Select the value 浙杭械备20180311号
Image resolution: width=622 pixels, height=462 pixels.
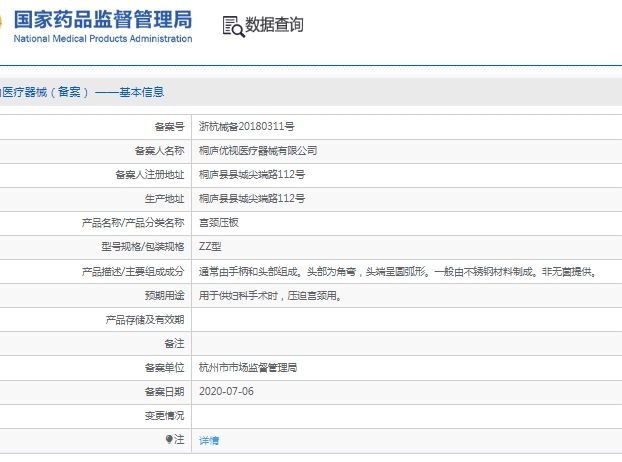point(246,127)
